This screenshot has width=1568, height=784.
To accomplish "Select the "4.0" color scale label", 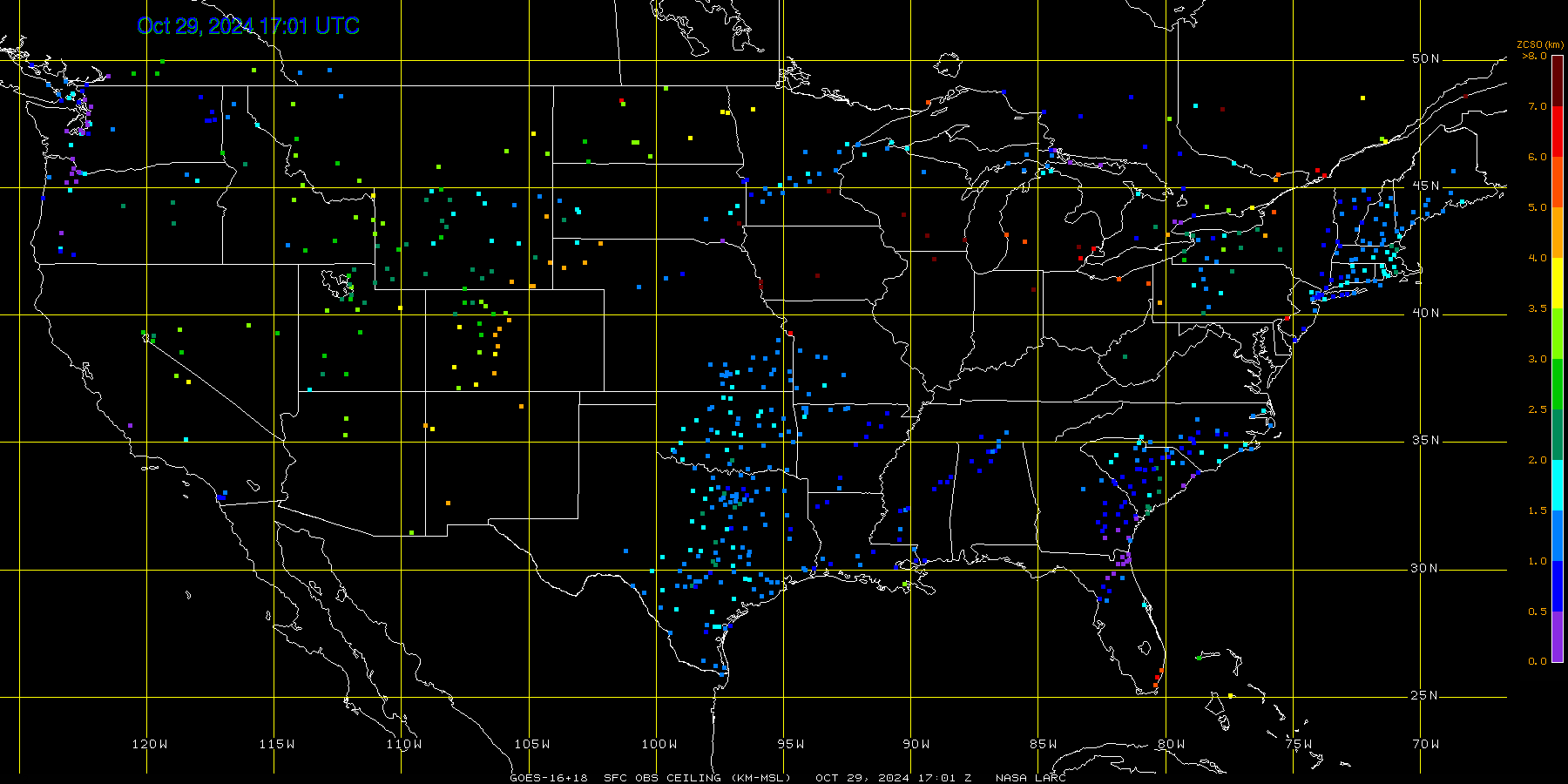I will coord(1538,258).
